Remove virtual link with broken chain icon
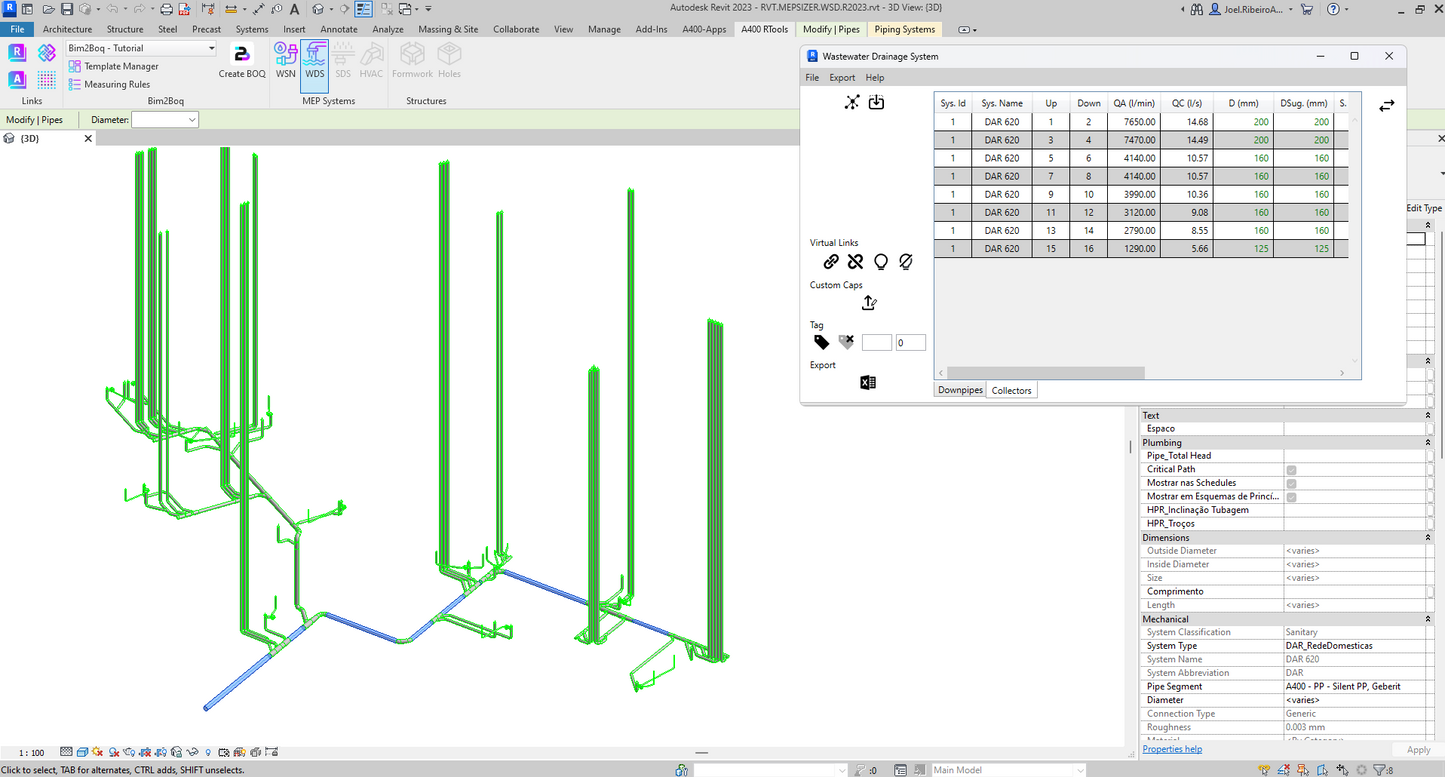1445x777 pixels. (x=855, y=262)
